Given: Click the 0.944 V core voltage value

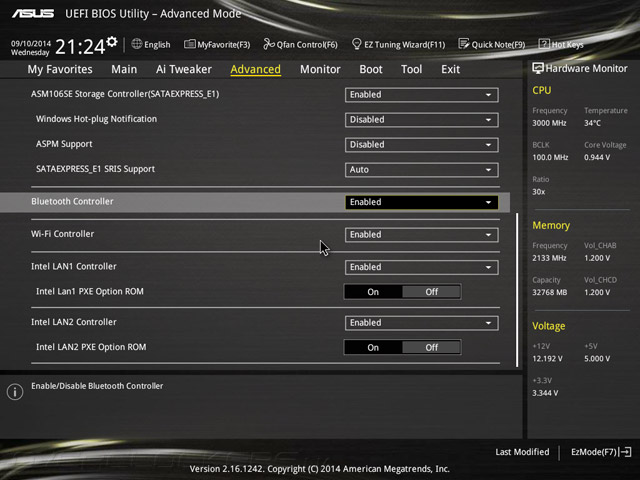Looking at the screenshot, I should click(597, 157).
